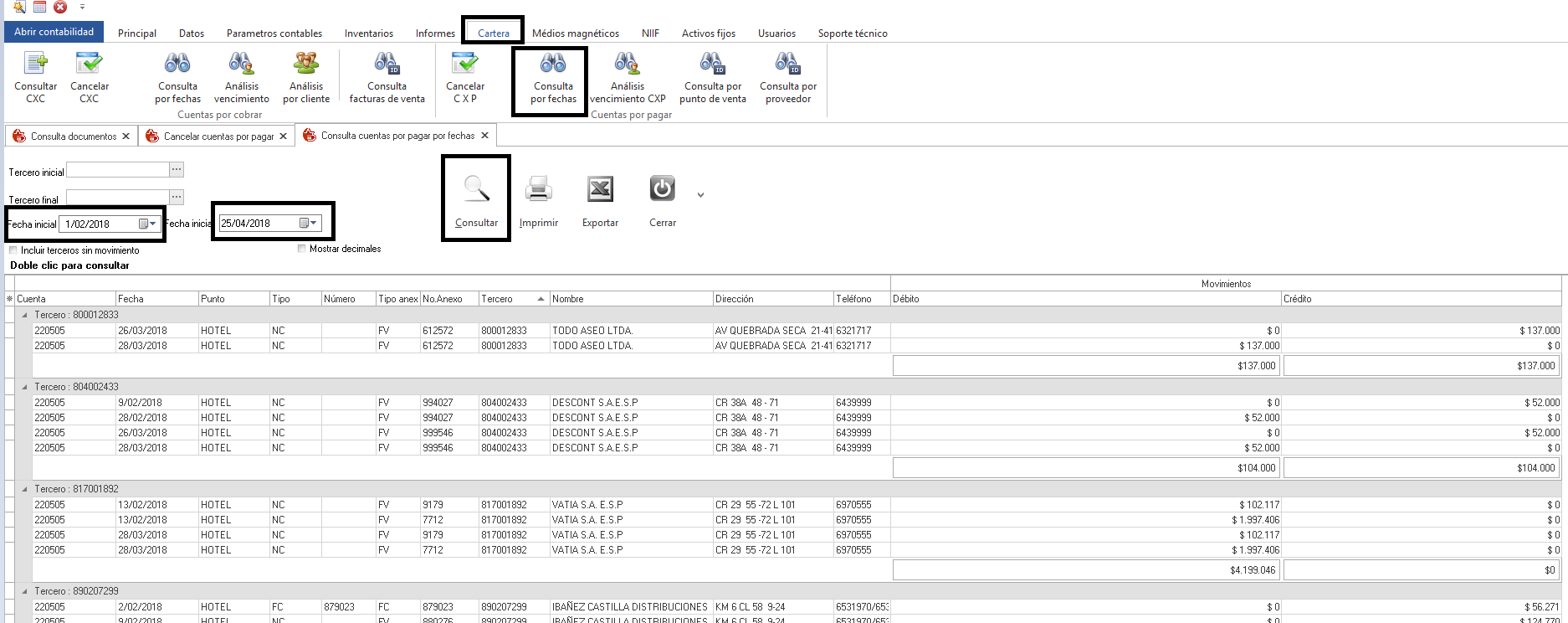1568x623 pixels.
Task: Click the Tercero inicial input field
Action: coord(117,170)
